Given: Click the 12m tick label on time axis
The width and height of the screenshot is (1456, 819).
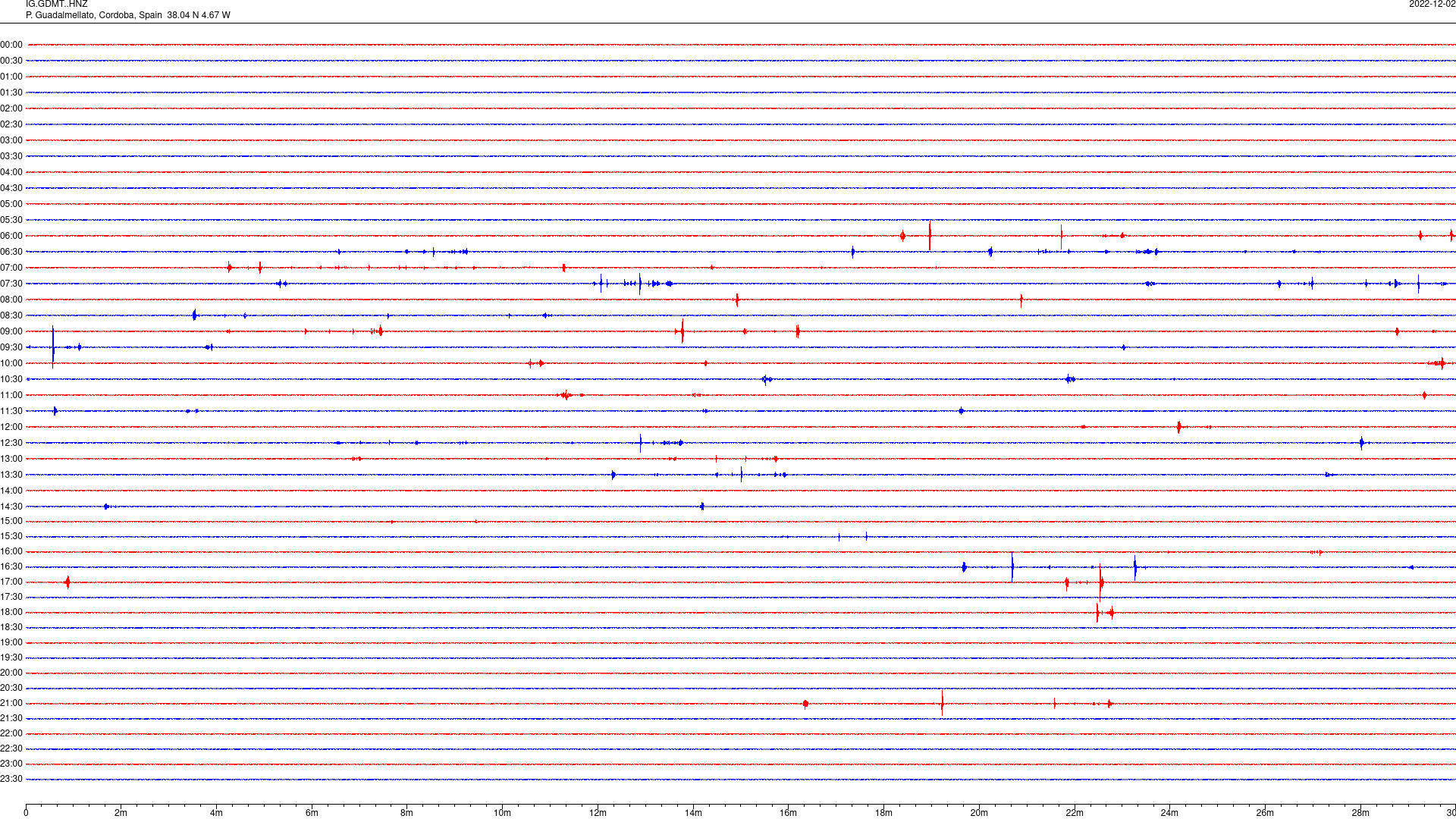Looking at the screenshot, I should (598, 813).
